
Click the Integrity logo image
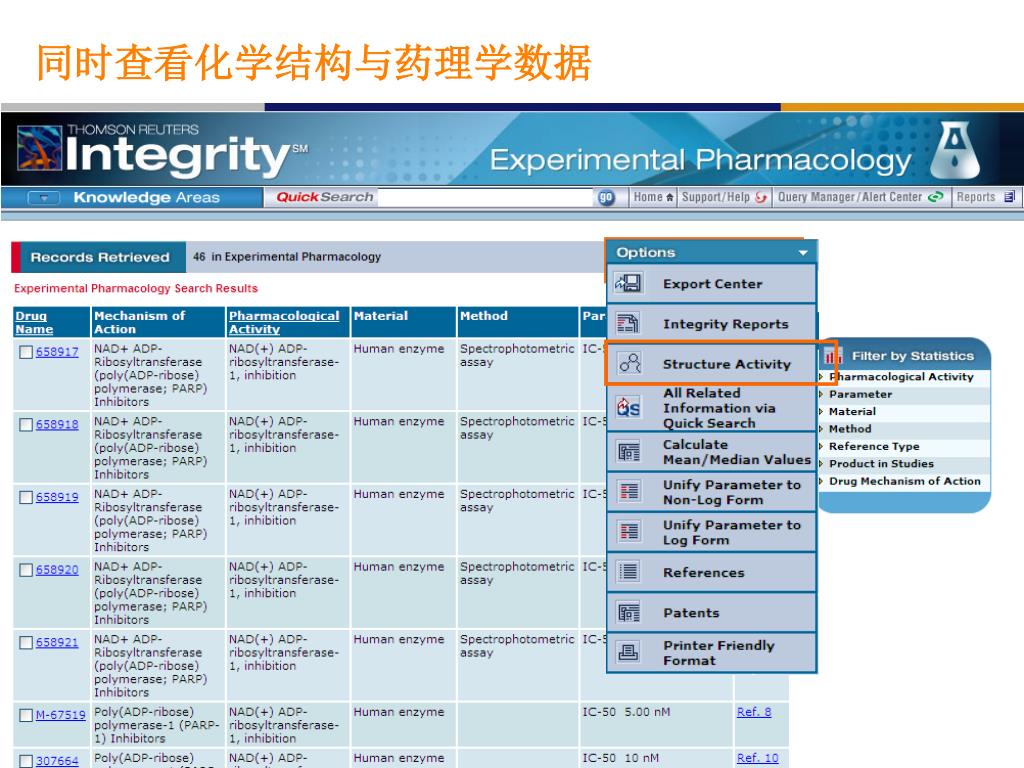point(40,148)
